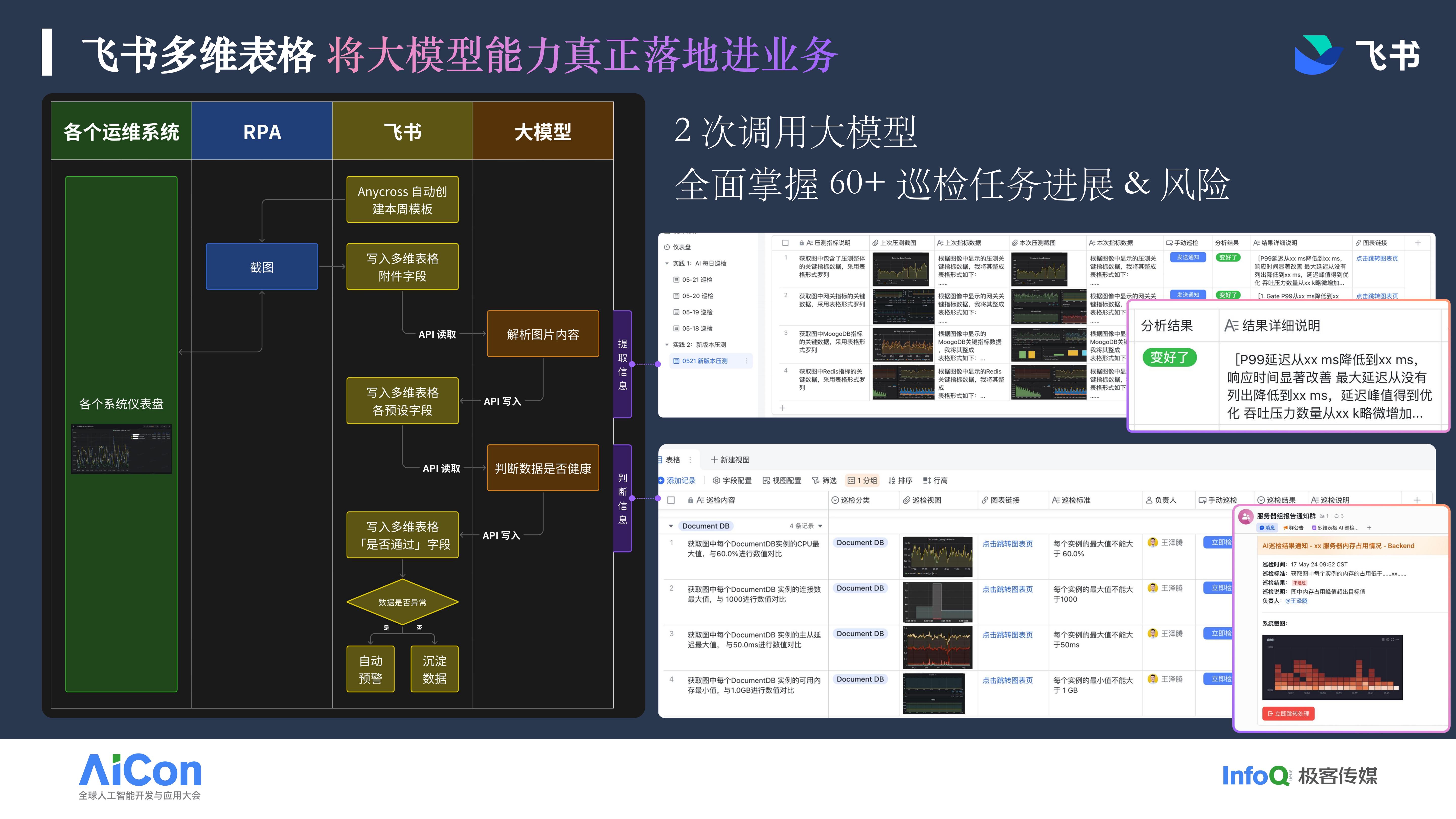The image size is (1456, 819).
Task: Select the 0521 新版本压测 table
Action: 711,361
